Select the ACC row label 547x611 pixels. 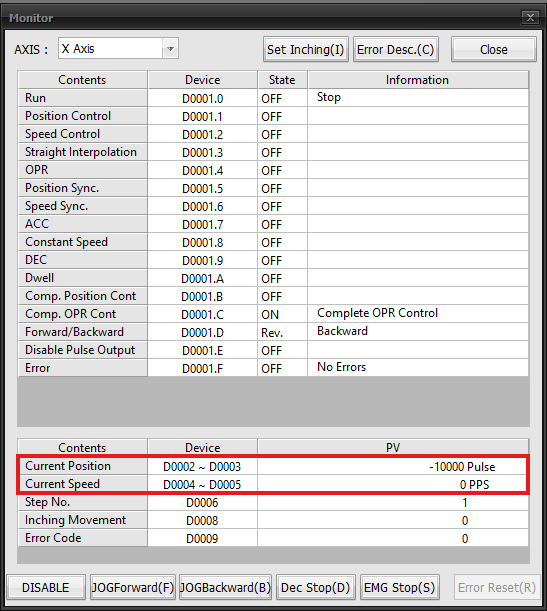(x=83, y=224)
